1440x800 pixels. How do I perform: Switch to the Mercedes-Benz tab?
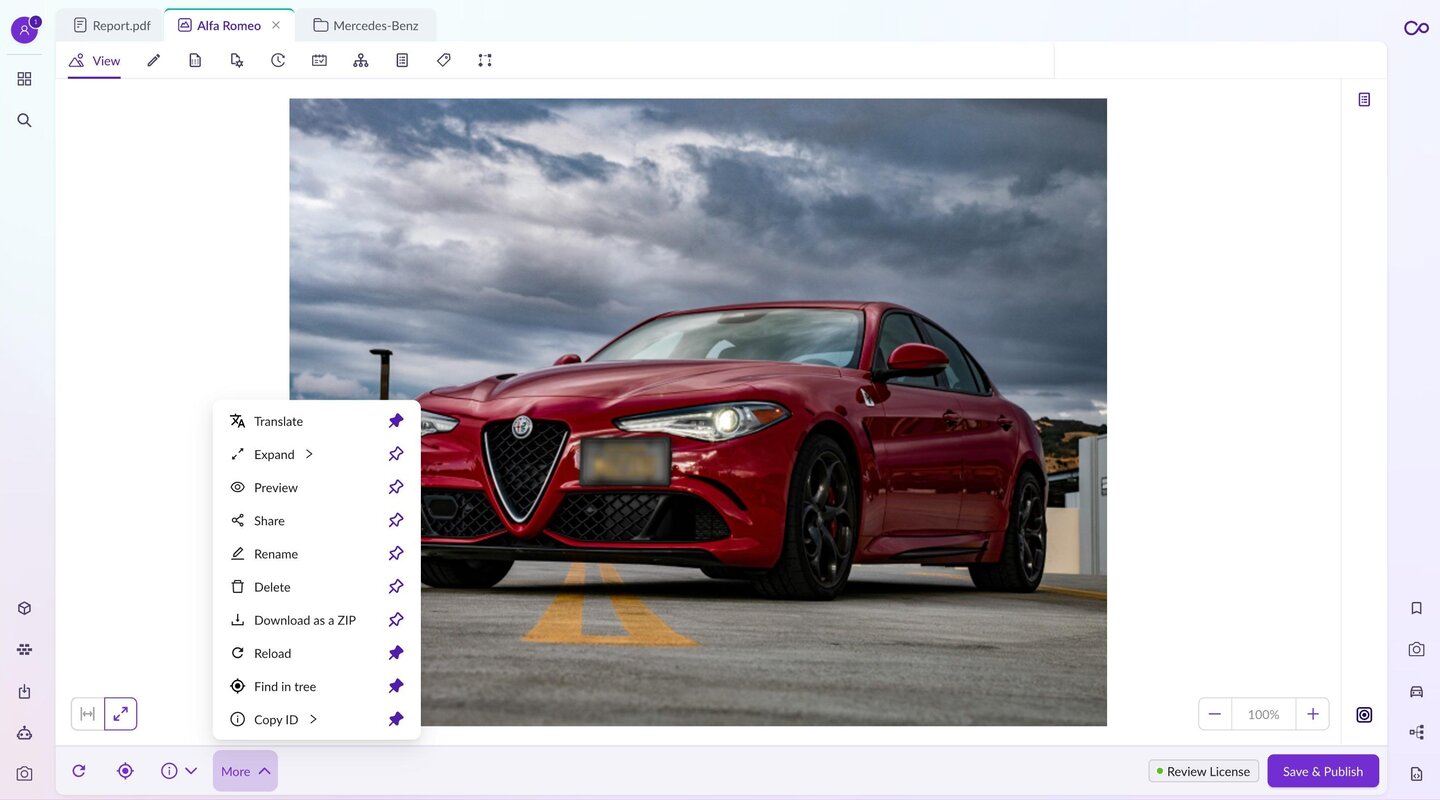[x=366, y=25]
